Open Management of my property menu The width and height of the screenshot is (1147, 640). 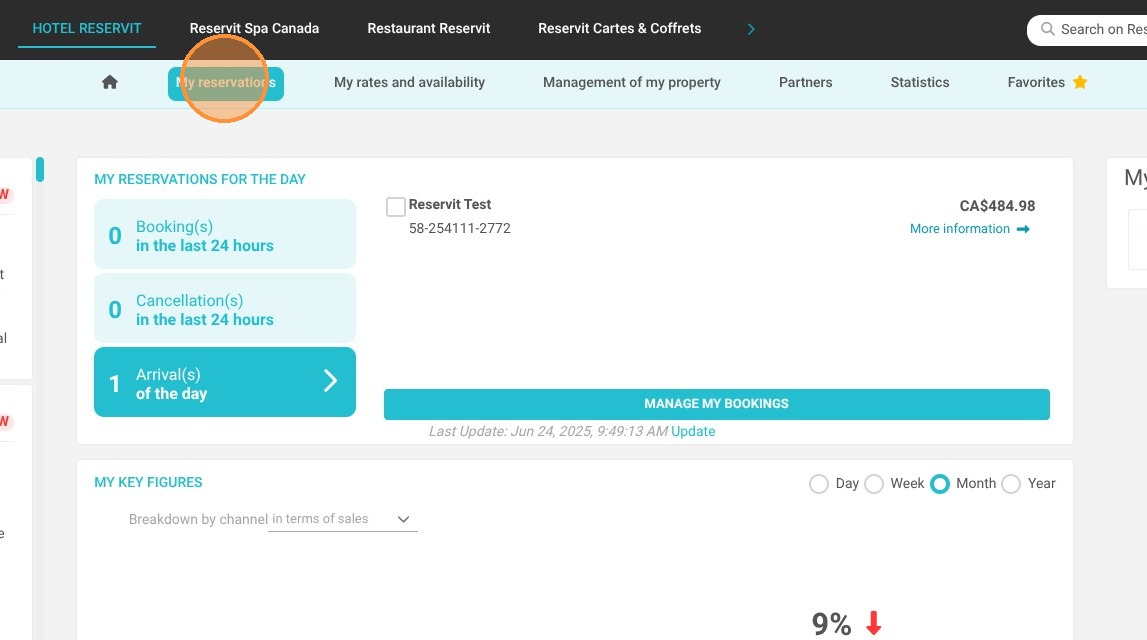point(632,83)
